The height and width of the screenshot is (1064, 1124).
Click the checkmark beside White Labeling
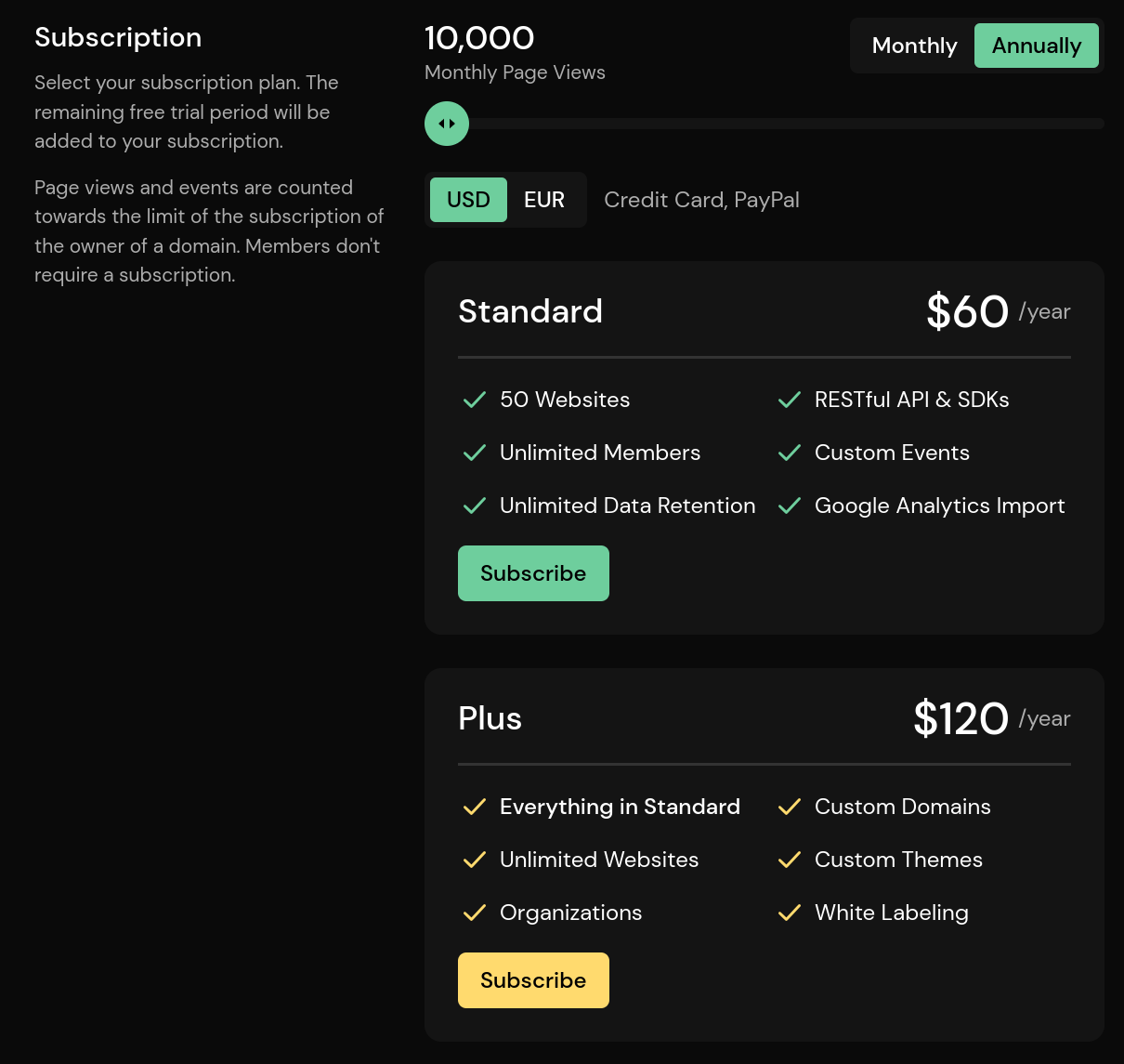pyautogui.click(x=789, y=913)
